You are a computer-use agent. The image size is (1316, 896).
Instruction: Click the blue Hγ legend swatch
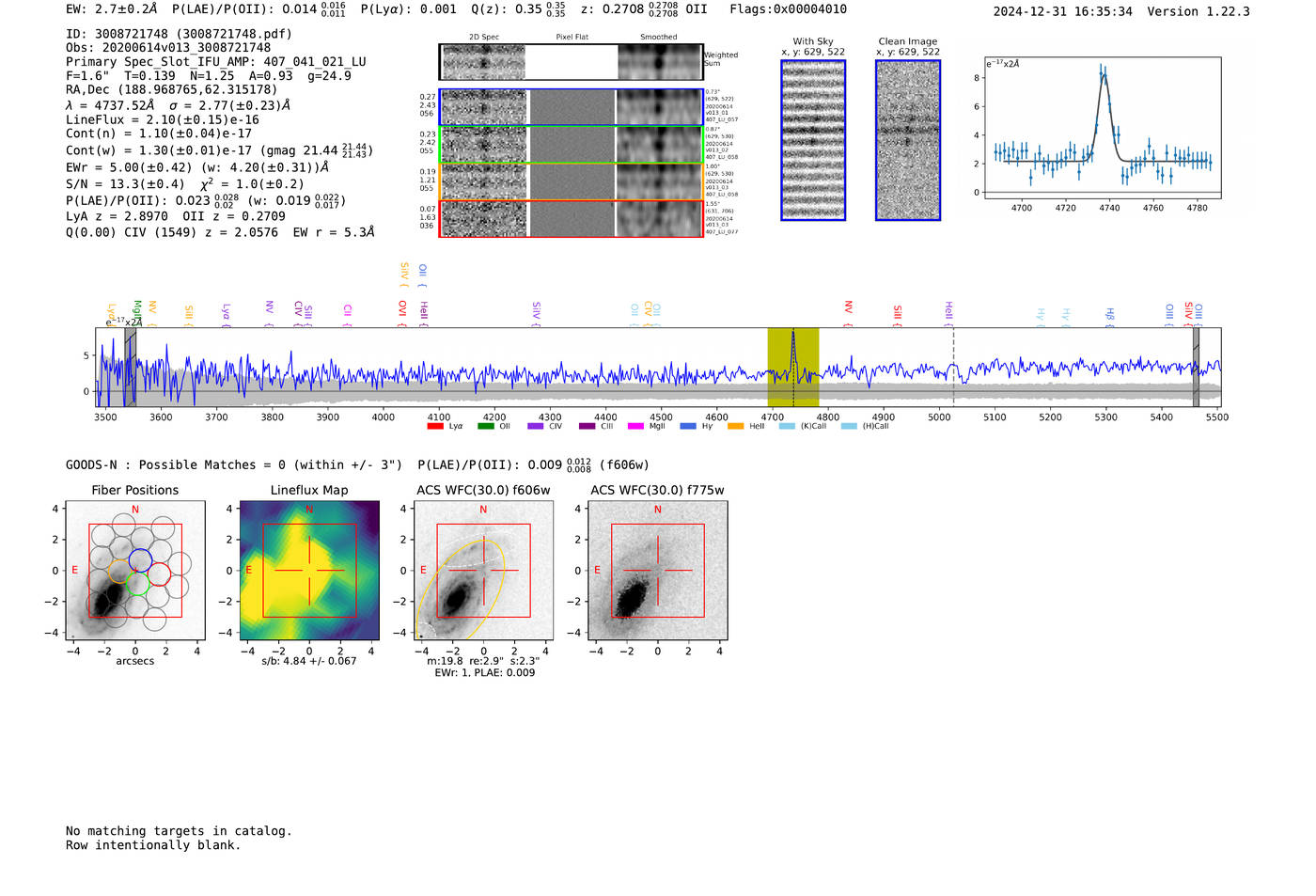(688, 427)
